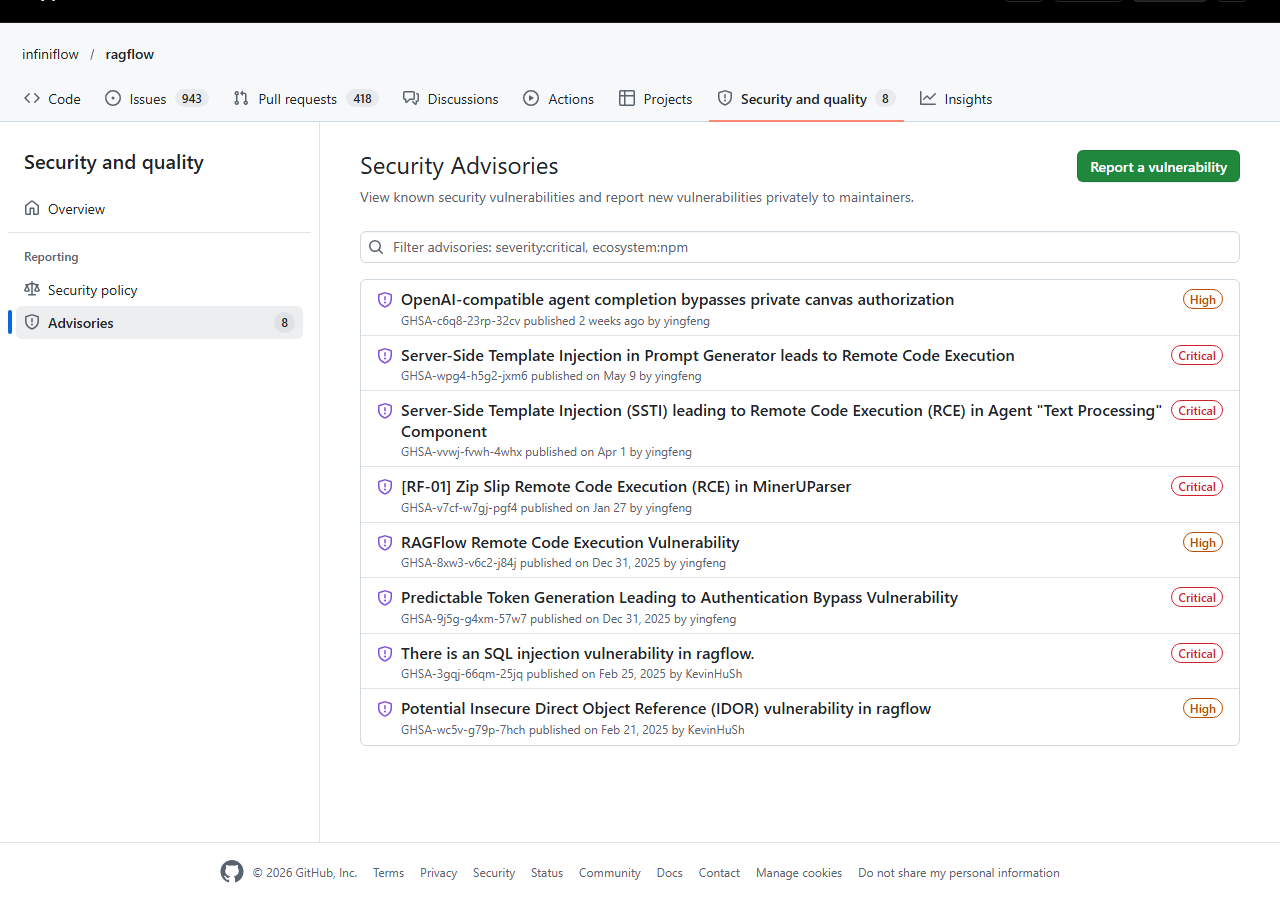
Task: Click the shield icon beside Advisories in sidebar
Action: pos(32,323)
